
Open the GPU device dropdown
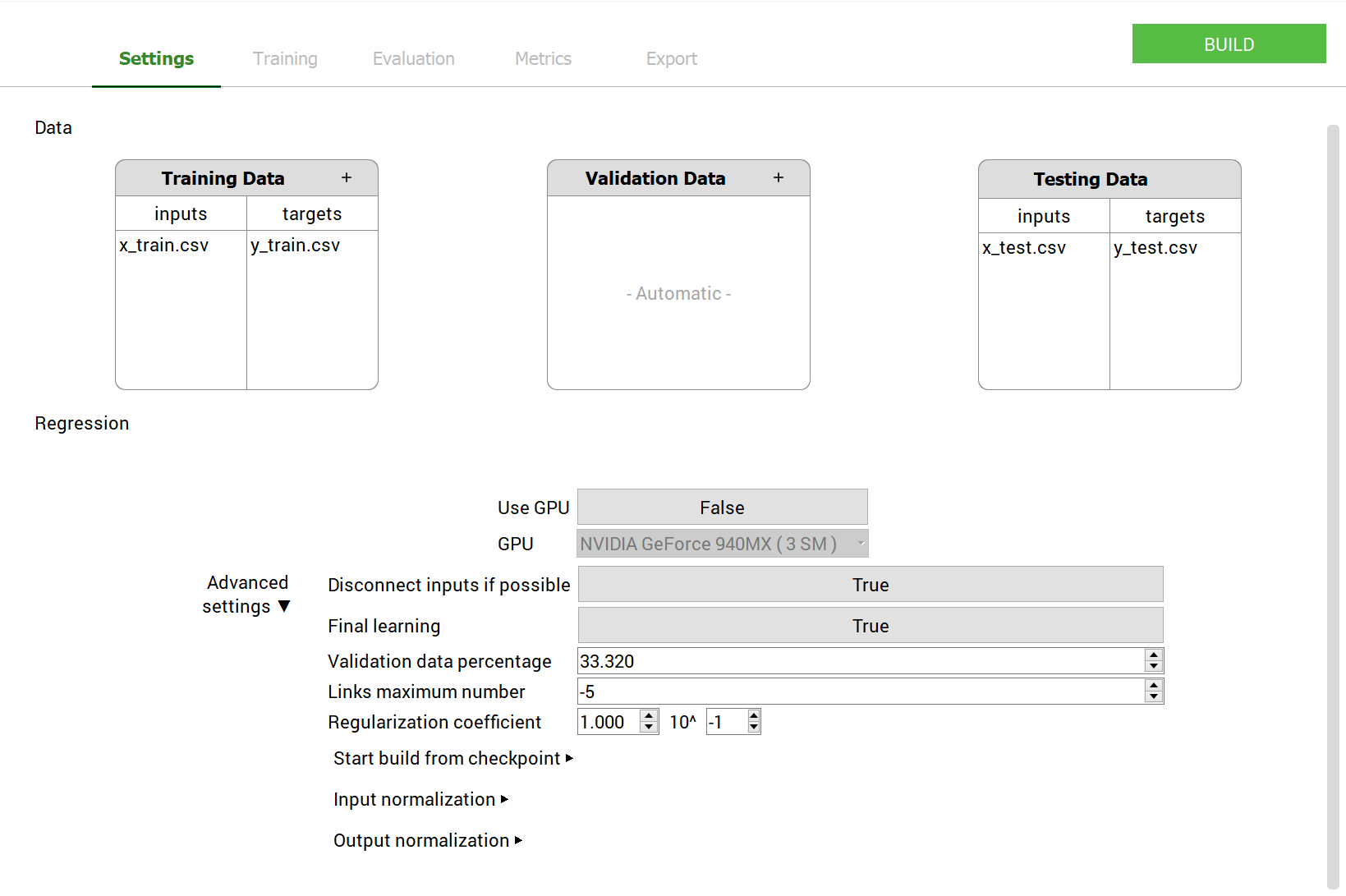(723, 544)
